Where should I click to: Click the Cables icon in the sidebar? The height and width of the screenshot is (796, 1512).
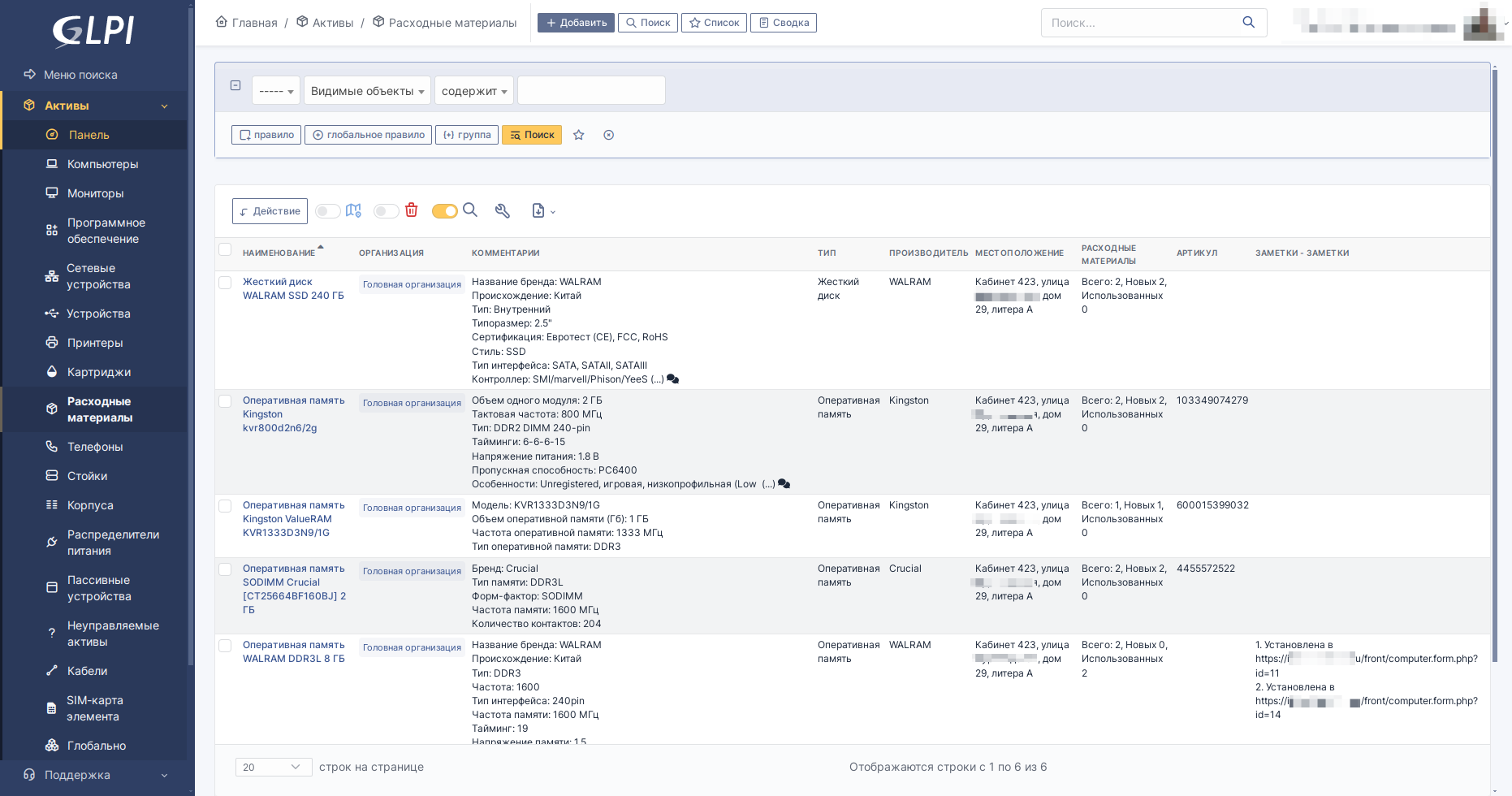click(x=52, y=671)
